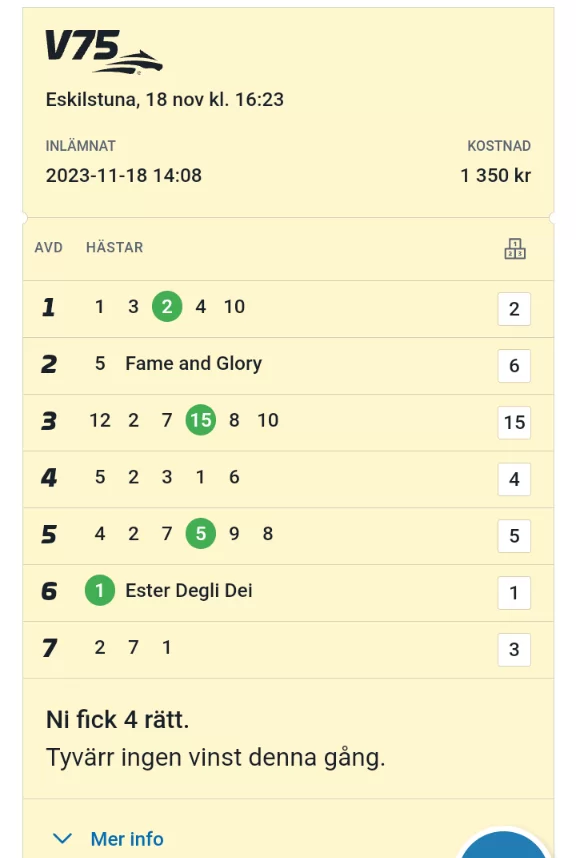Click winner box 4 for race 4
This screenshot has width=576, height=858.
click(x=514, y=479)
